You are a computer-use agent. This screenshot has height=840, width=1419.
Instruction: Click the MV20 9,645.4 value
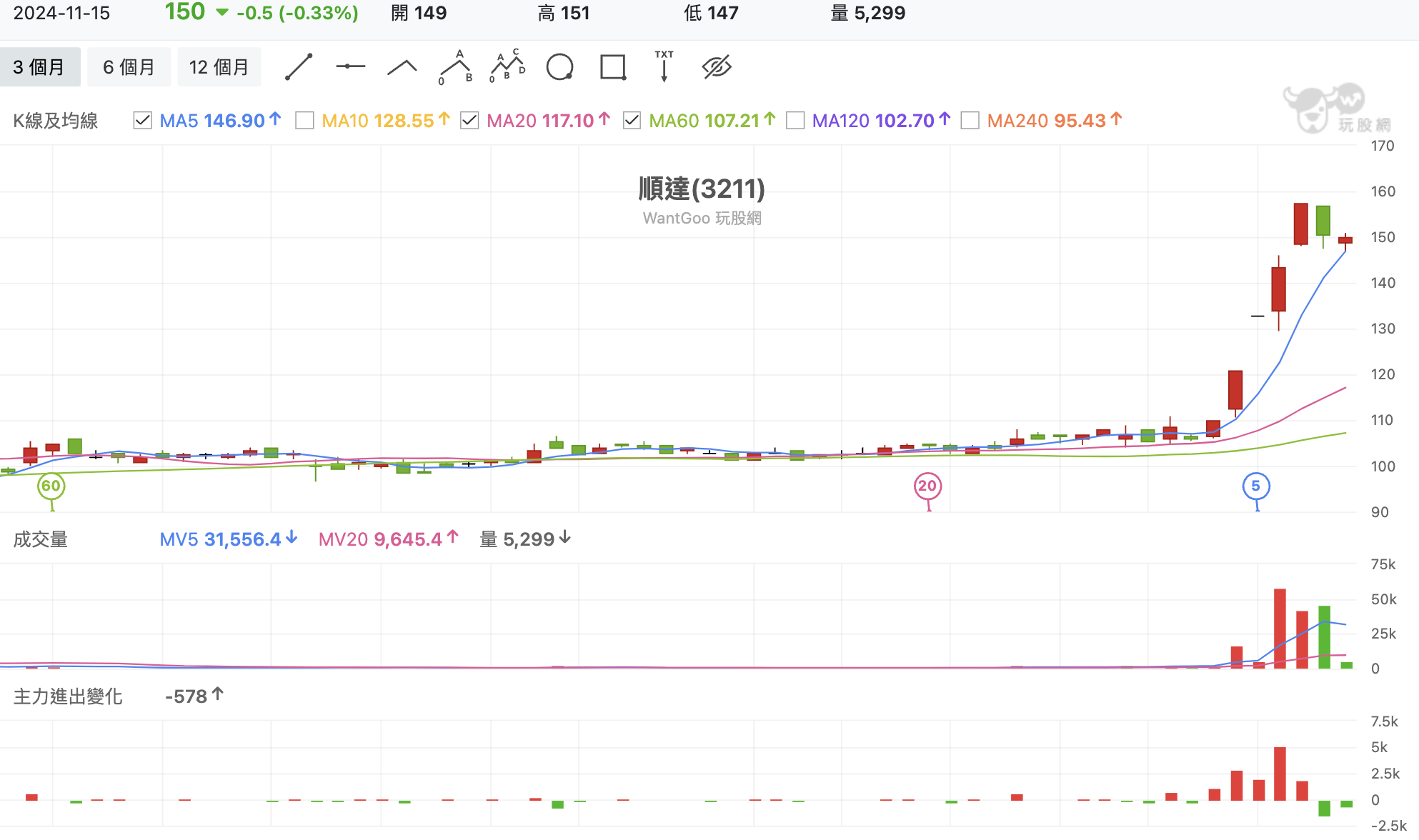point(389,539)
